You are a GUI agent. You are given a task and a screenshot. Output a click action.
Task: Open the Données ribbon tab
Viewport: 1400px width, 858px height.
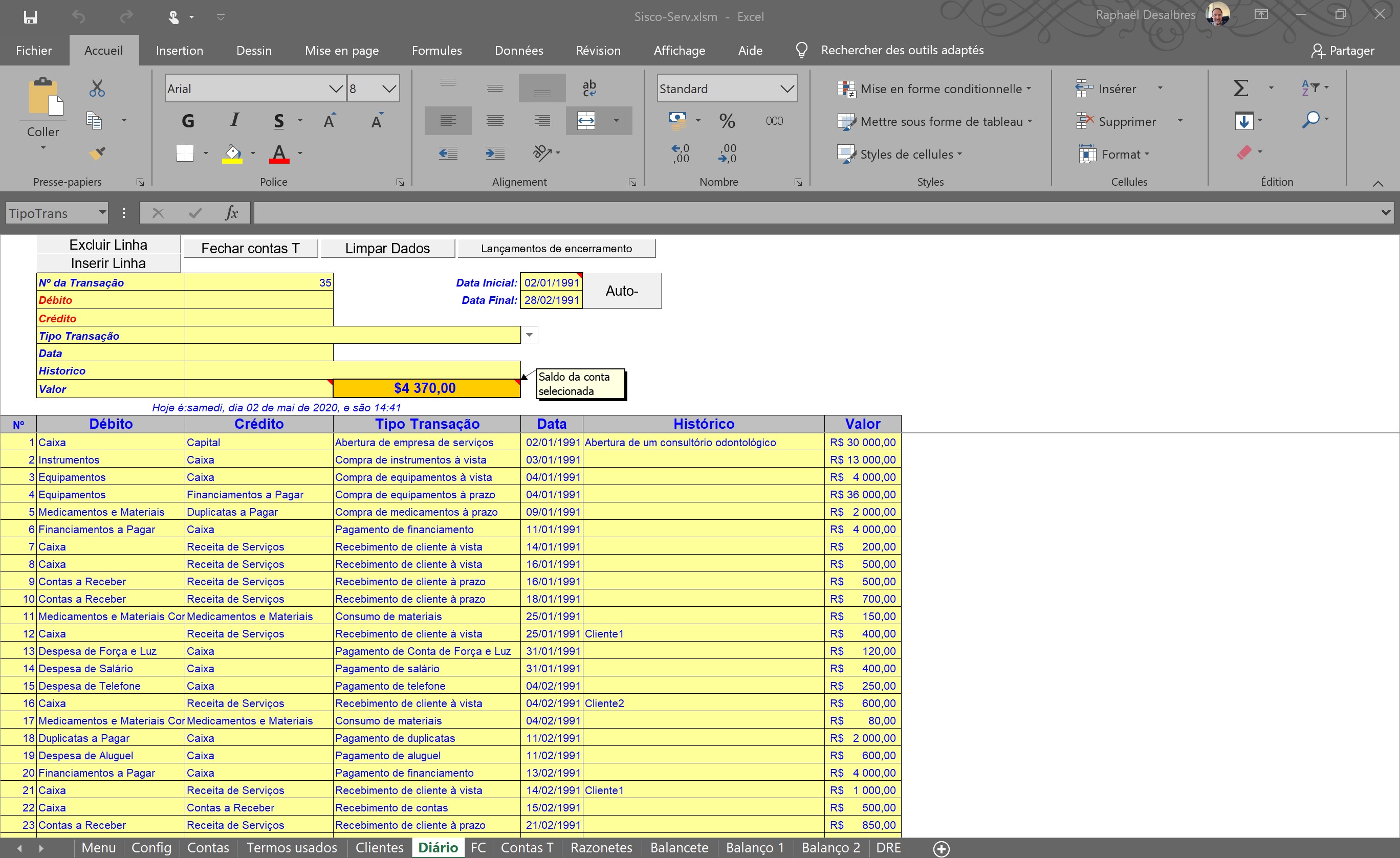[519, 51]
